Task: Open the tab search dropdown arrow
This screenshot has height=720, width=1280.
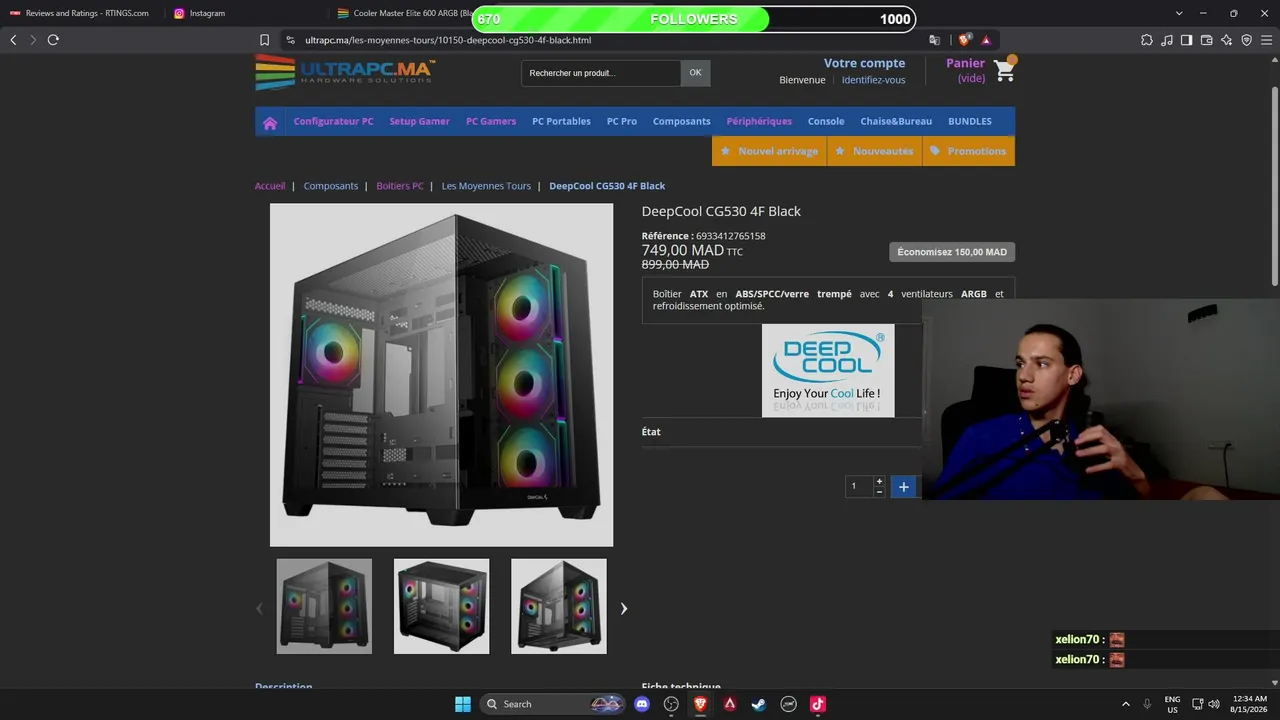Action: (1179, 13)
